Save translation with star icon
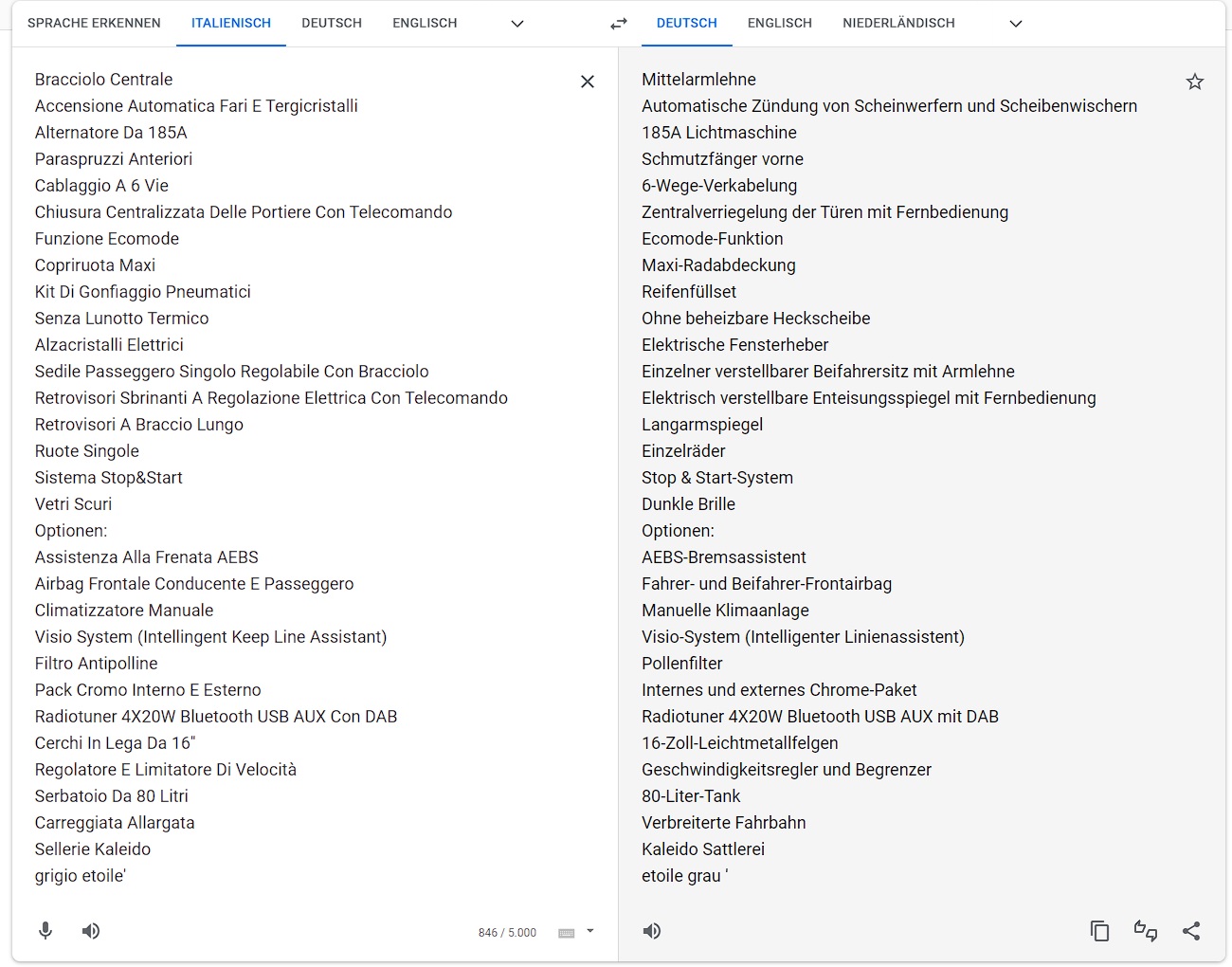This screenshot has width=1232, height=967. coord(1195,82)
